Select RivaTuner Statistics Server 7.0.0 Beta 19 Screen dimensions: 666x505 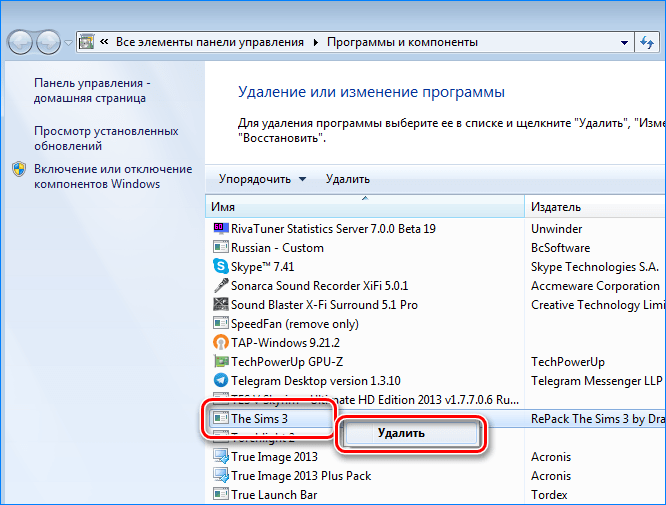[333, 229]
